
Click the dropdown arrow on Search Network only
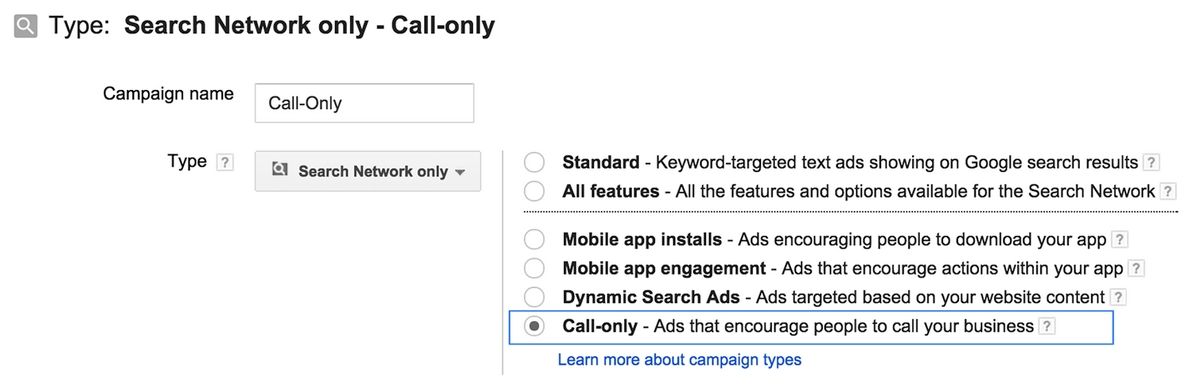point(459,173)
